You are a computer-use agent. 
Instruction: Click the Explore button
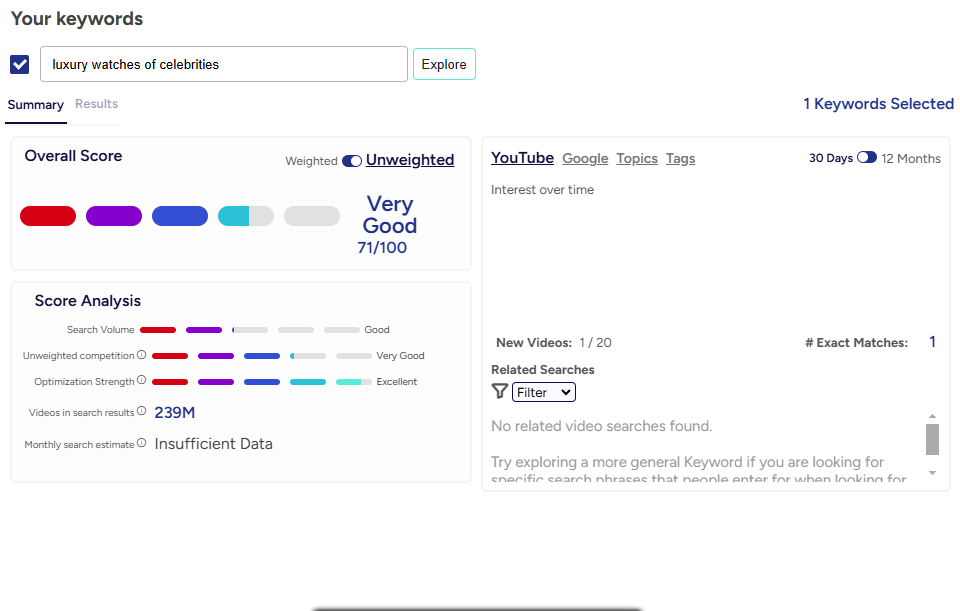click(x=444, y=64)
